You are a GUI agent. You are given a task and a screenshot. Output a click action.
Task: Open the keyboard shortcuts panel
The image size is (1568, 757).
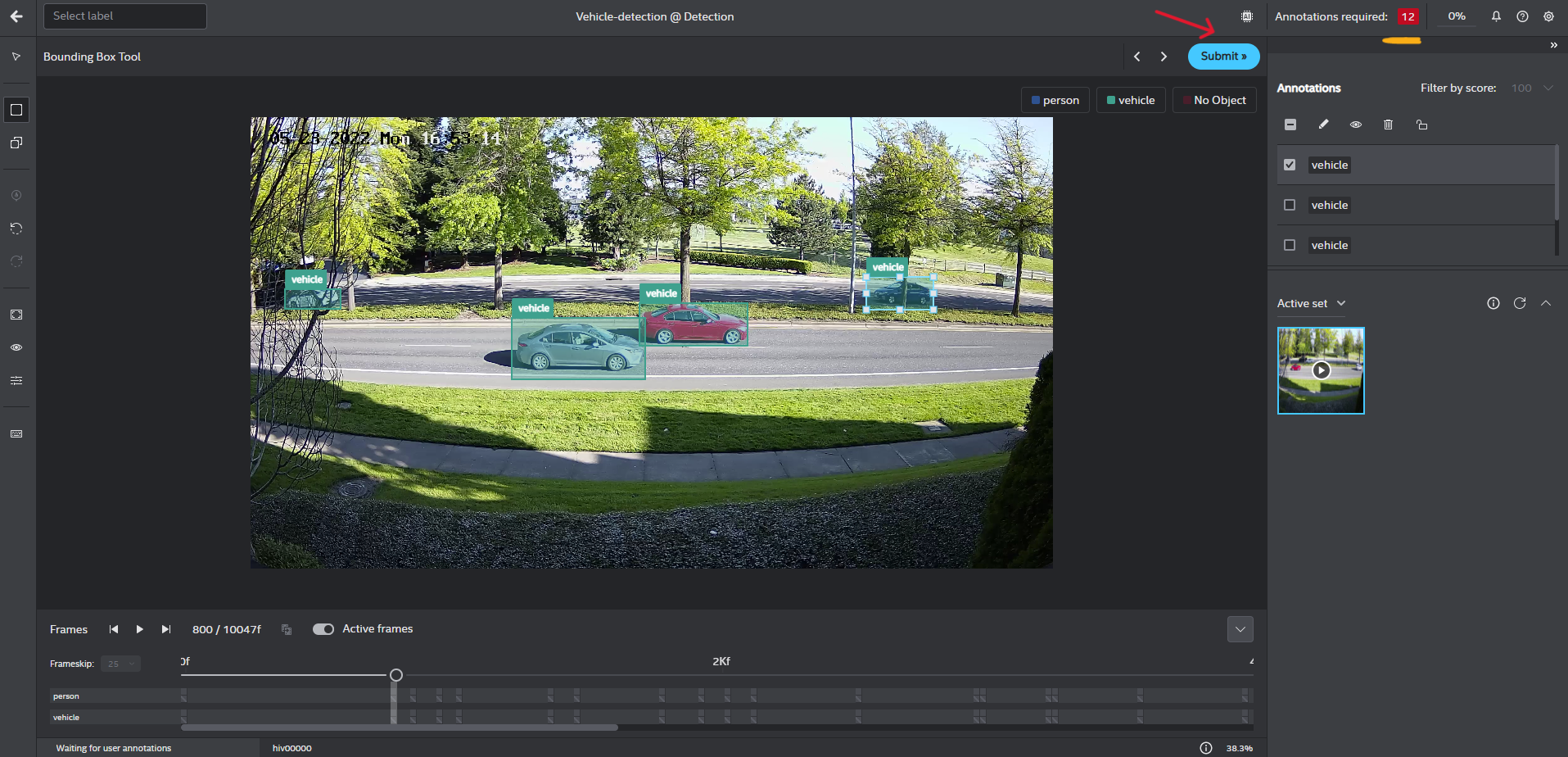click(16, 433)
